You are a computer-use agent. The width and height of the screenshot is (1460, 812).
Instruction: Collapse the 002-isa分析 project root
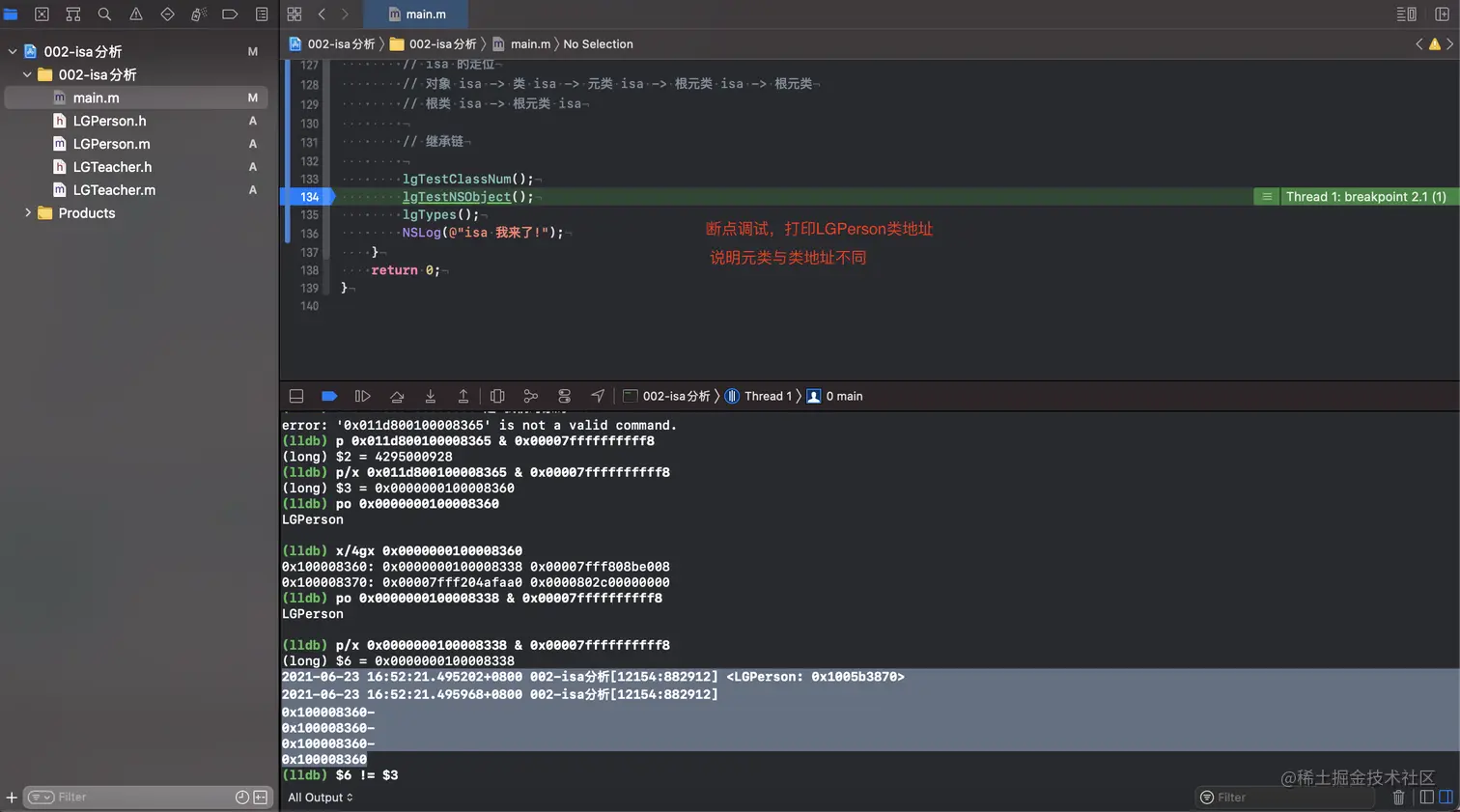coord(13,51)
